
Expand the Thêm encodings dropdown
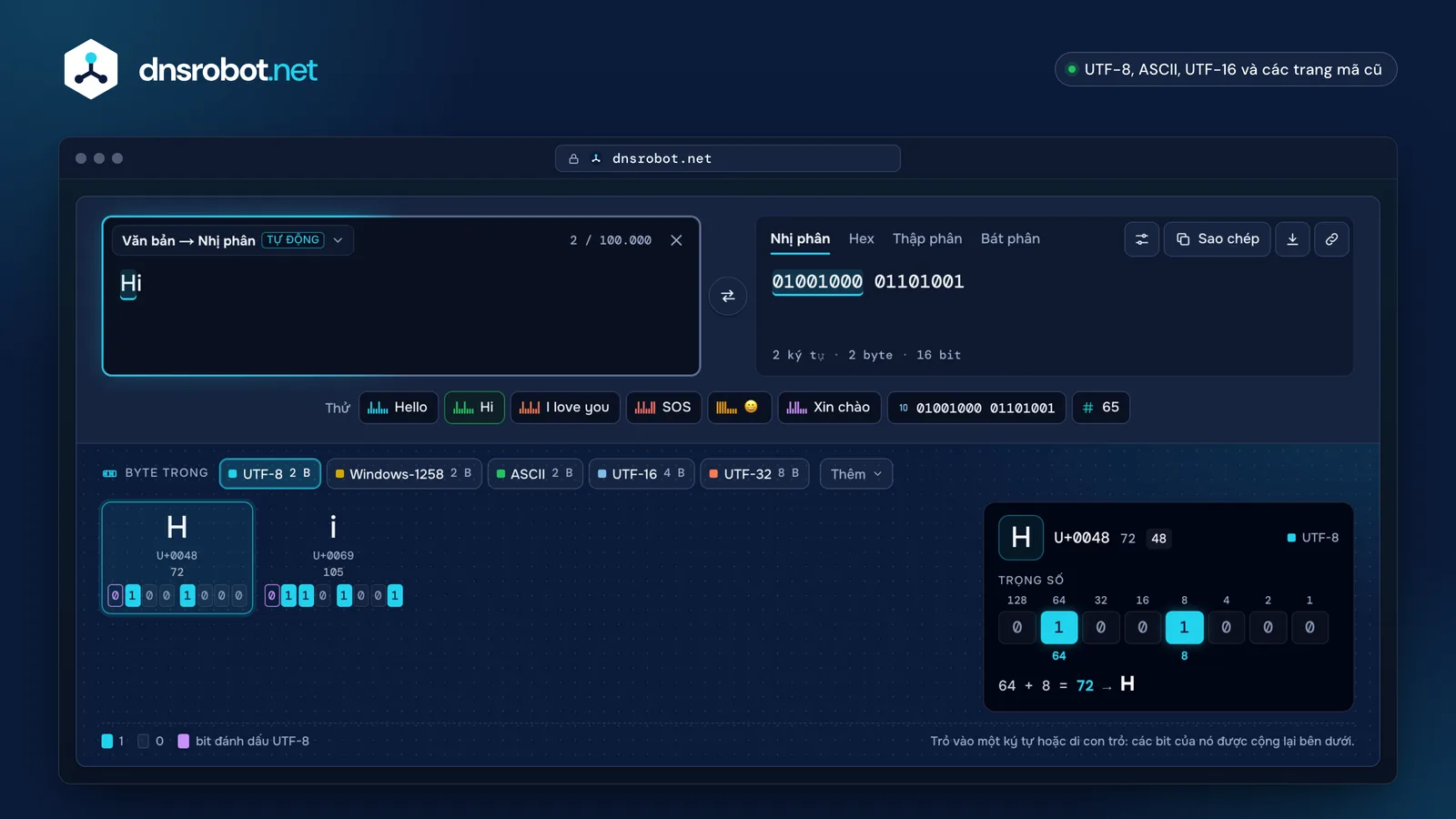point(856,474)
